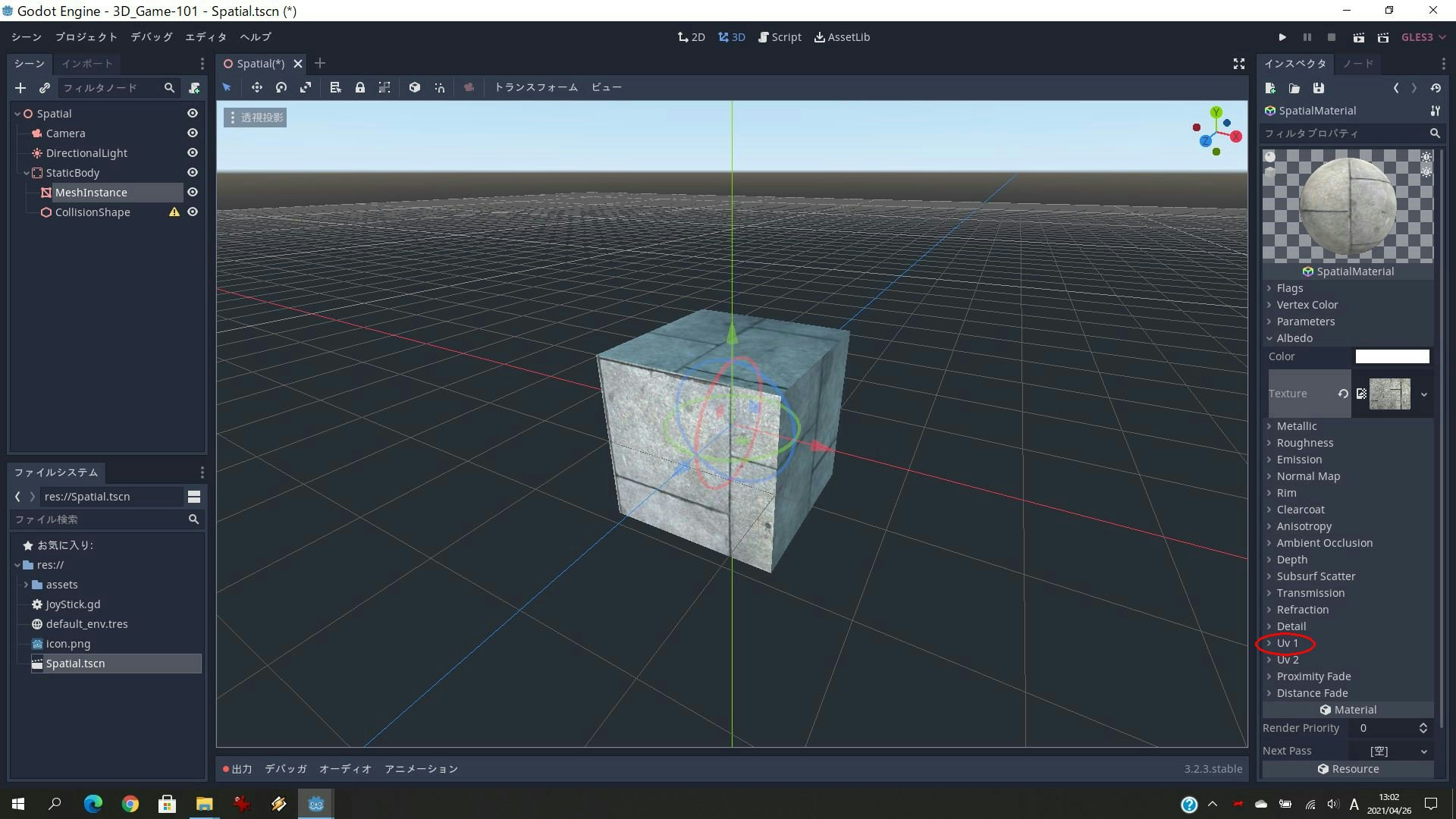Save the current resource in the Inspector
Viewport: 1456px width, 819px height.
pos(1319,88)
